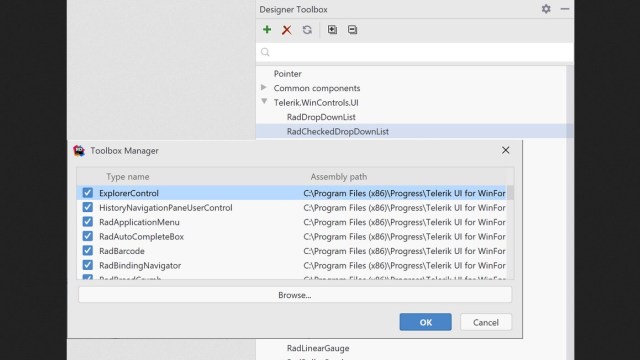
Task: Uncheck the HistoryNavigationPaneUserControl checkbox
Action: (x=87, y=207)
